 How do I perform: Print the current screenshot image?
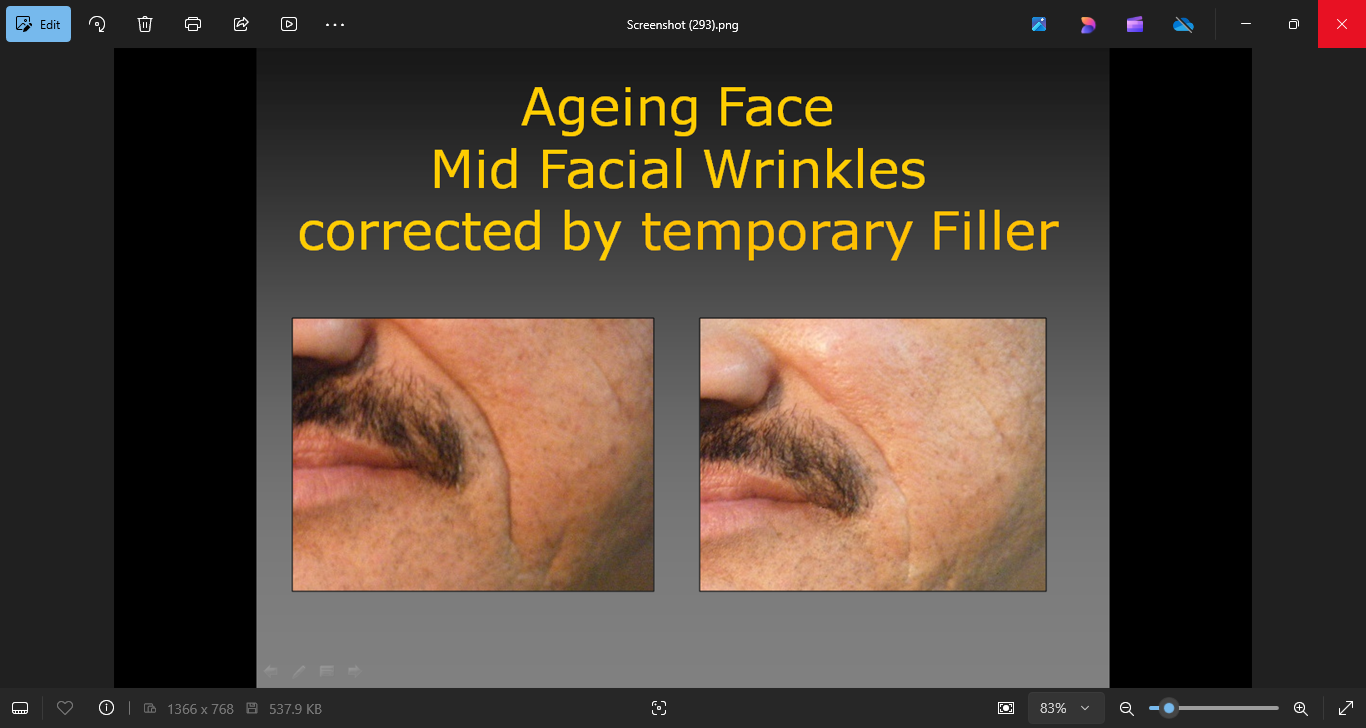point(193,24)
